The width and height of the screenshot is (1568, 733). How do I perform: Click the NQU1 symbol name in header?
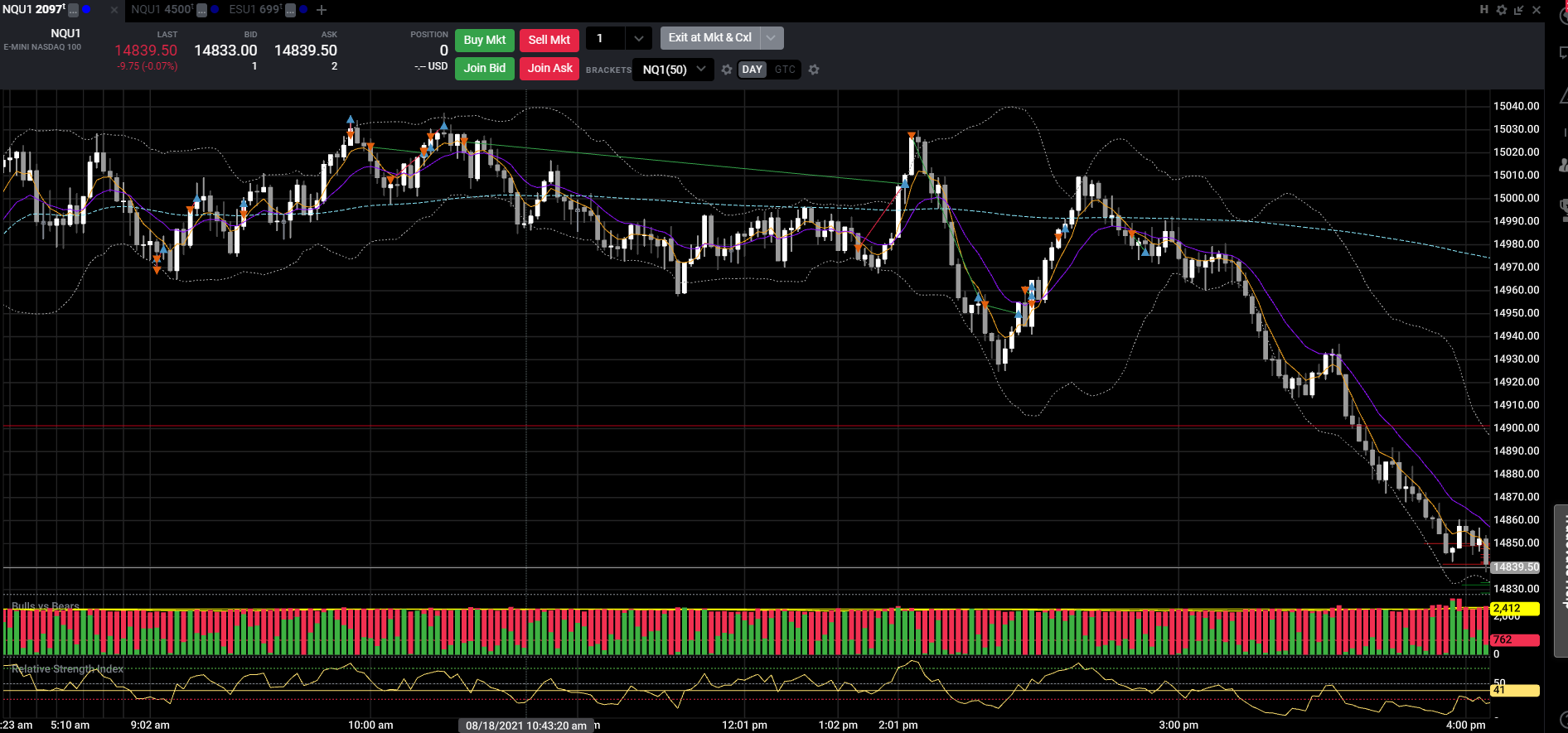(65, 33)
